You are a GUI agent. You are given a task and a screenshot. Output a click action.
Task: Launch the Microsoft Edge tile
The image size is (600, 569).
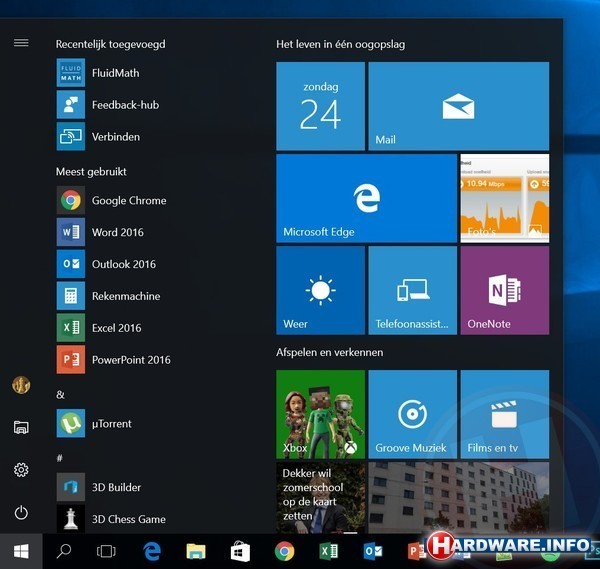(x=367, y=198)
